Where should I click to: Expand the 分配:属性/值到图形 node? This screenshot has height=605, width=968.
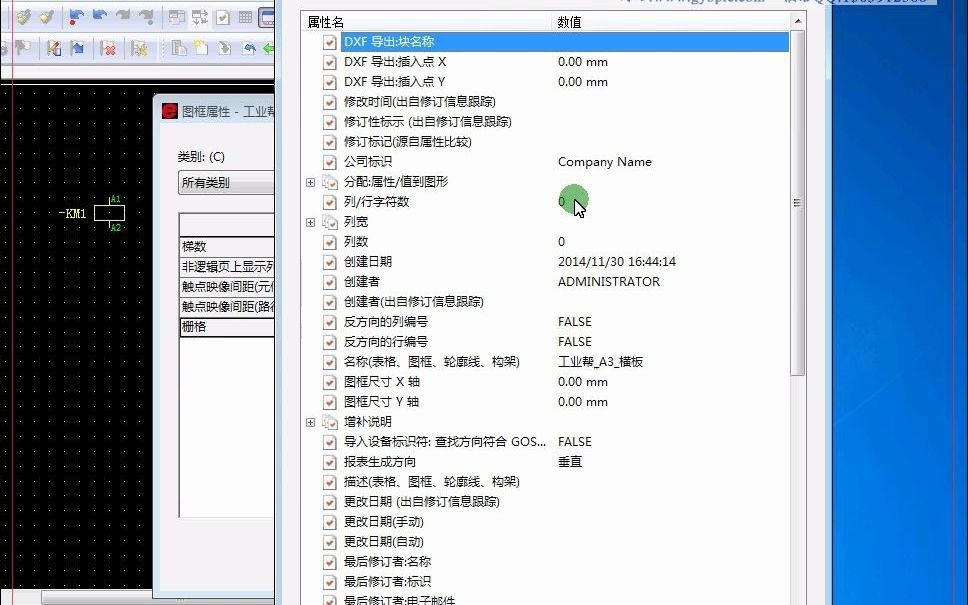[310, 182]
